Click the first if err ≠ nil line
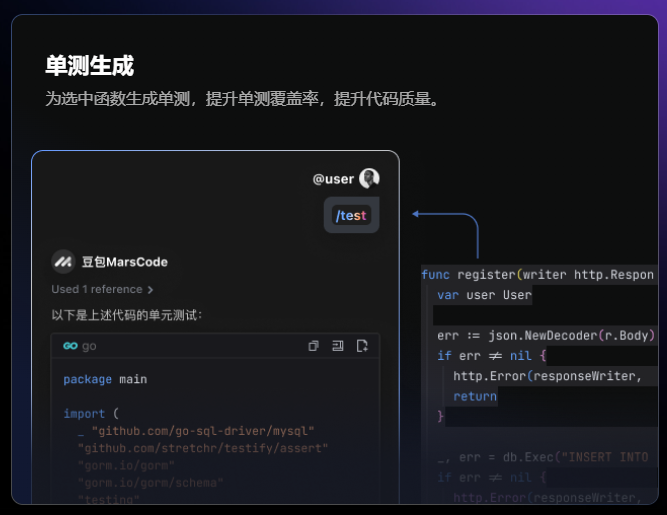This screenshot has width=667, height=515. pos(492,356)
